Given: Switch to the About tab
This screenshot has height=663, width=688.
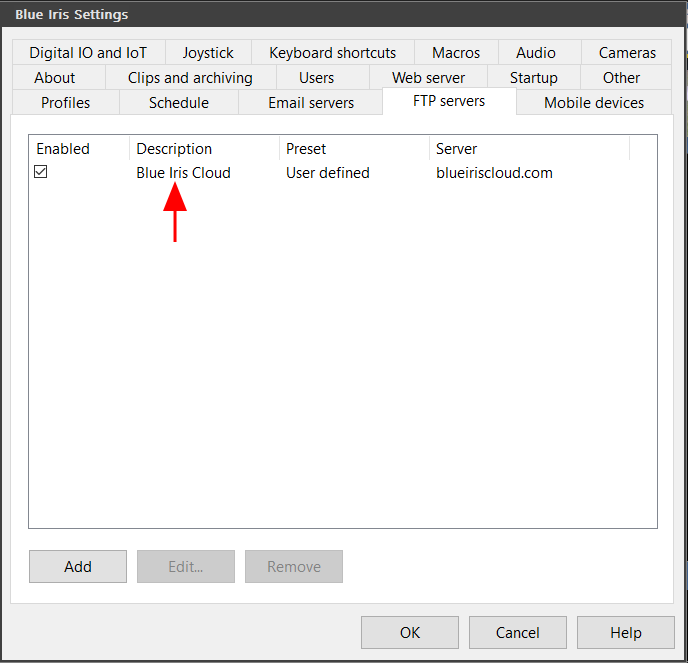Looking at the screenshot, I should (59, 77).
